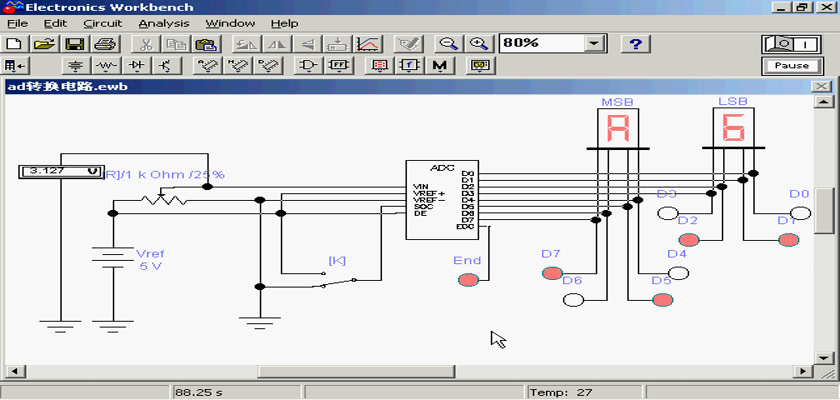The height and width of the screenshot is (400, 840).
Task: Open the Help question mark button
Action: pos(636,44)
